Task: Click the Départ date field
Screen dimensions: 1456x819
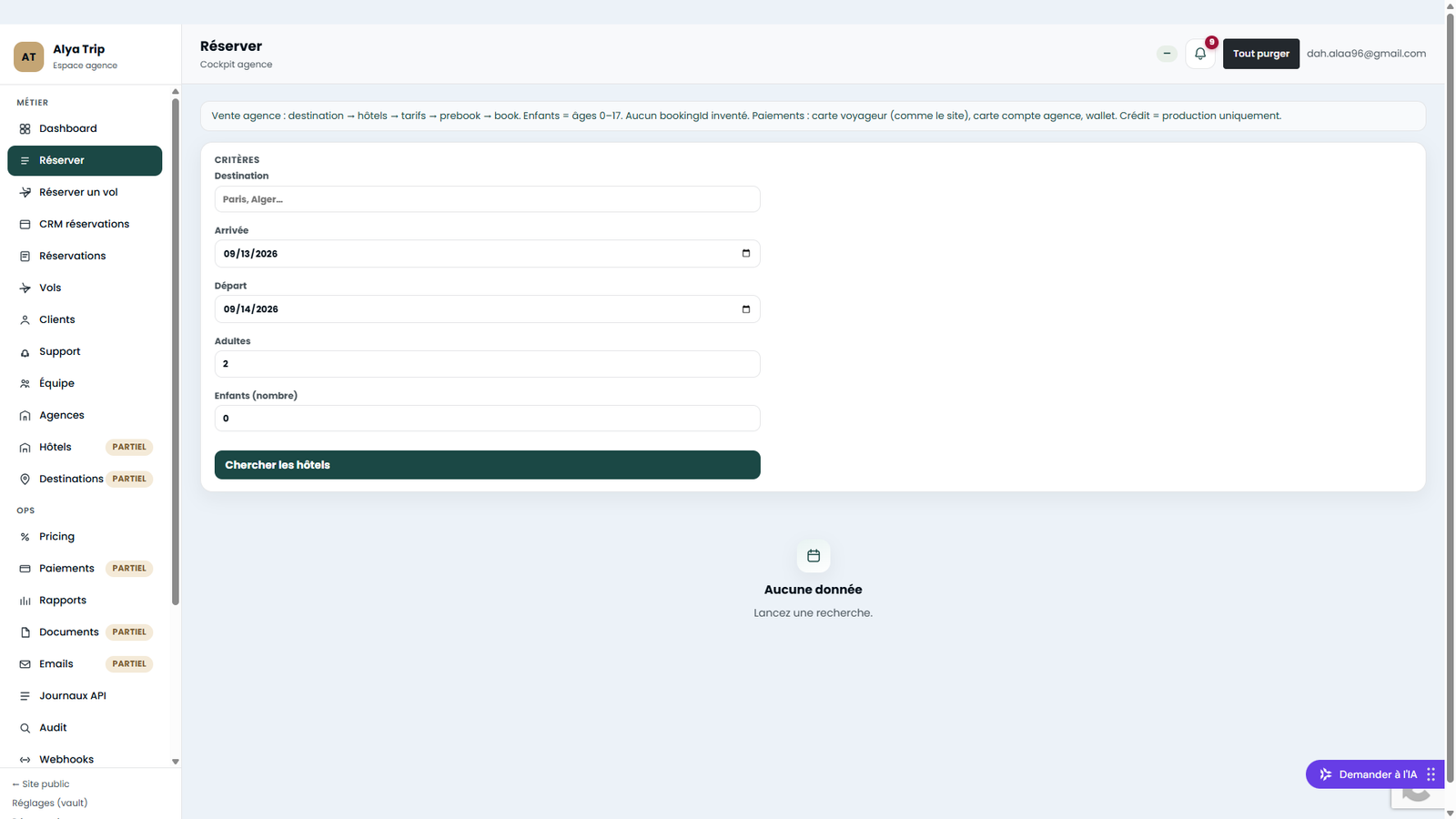Action: pyautogui.click(x=487, y=308)
